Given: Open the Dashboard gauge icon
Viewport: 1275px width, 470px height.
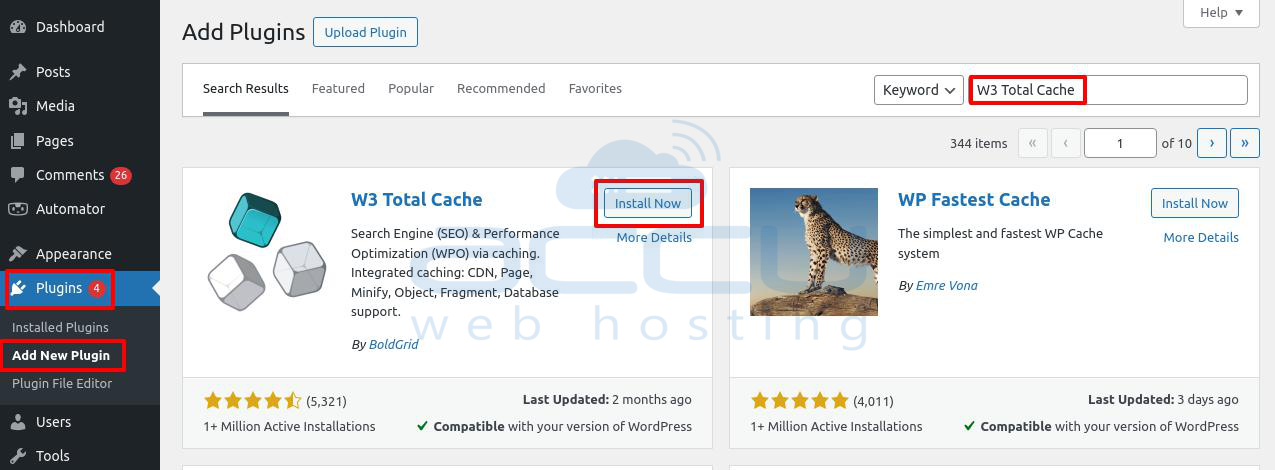Looking at the screenshot, I should tap(17, 27).
